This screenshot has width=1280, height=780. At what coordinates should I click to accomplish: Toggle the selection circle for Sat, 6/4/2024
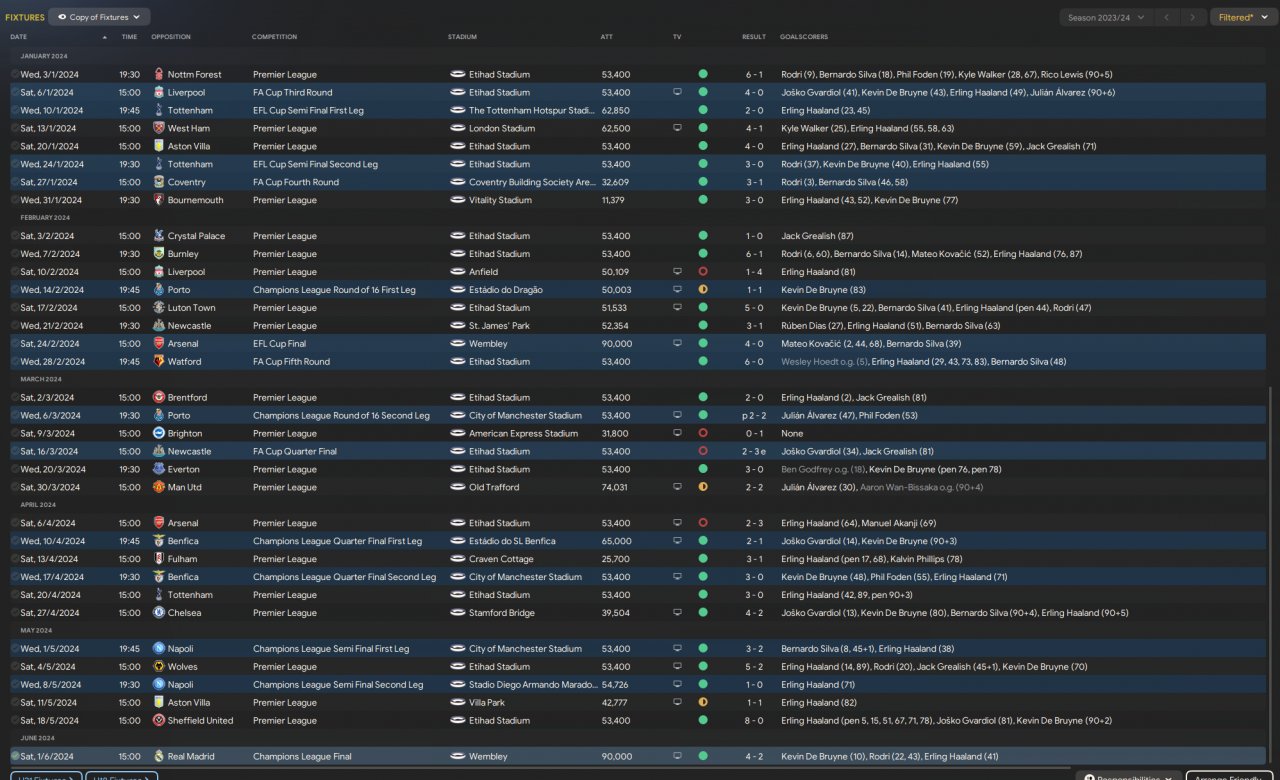point(15,523)
